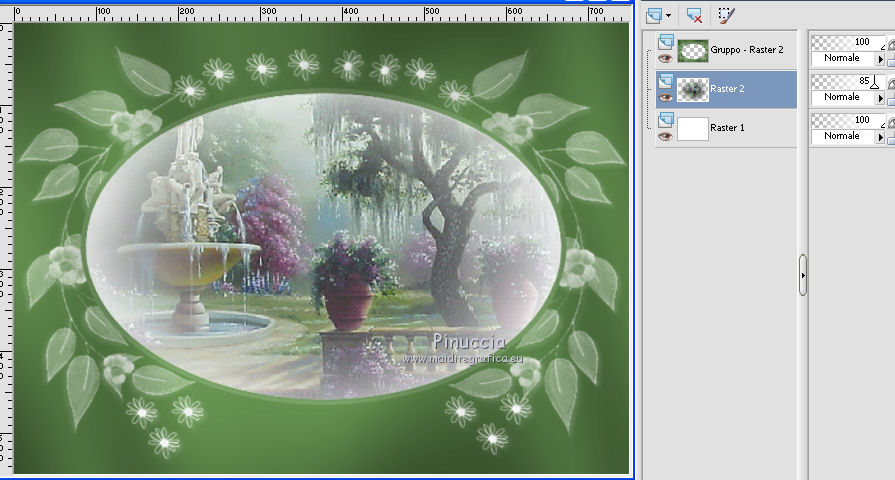895x480 pixels.
Task: Open the Normale blend mode dropdown for Raster 2
Action: [x=880, y=98]
